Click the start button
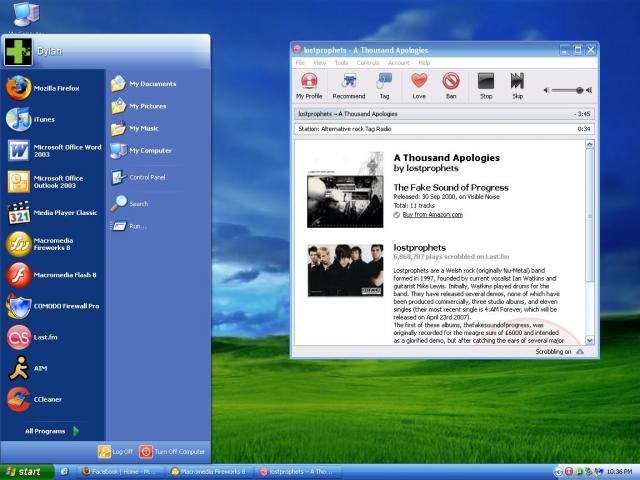The image size is (640, 480). coord(26,472)
